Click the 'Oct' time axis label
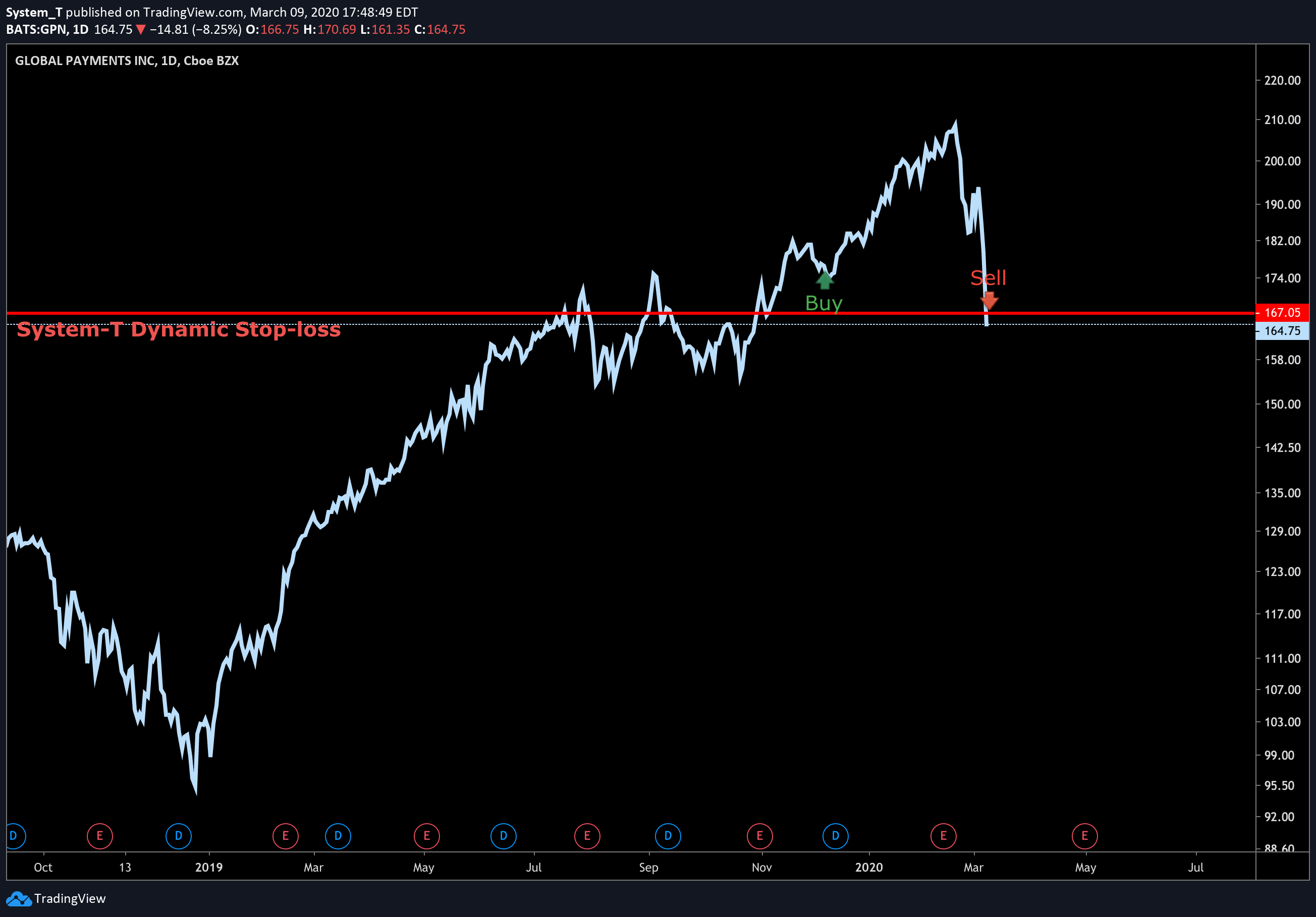Screen dimensions: 1316x917 click(x=43, y=867)
